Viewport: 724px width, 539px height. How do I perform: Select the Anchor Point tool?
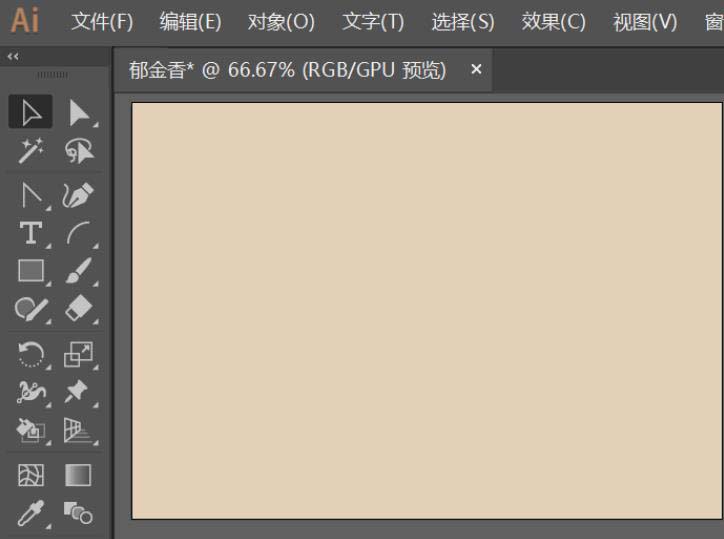31,194
